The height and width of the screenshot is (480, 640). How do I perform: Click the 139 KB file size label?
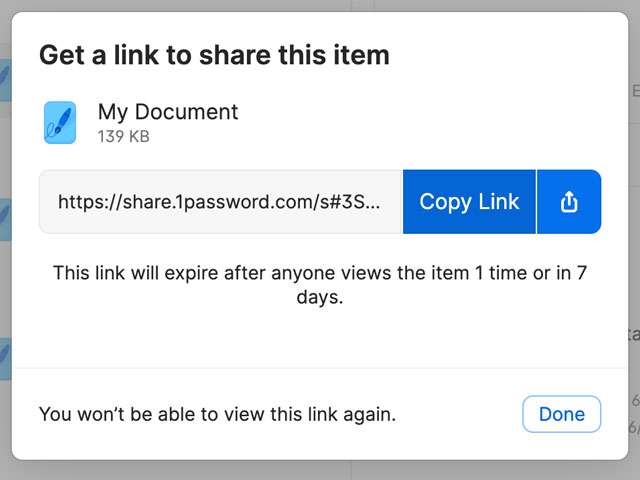pos(123,136)
